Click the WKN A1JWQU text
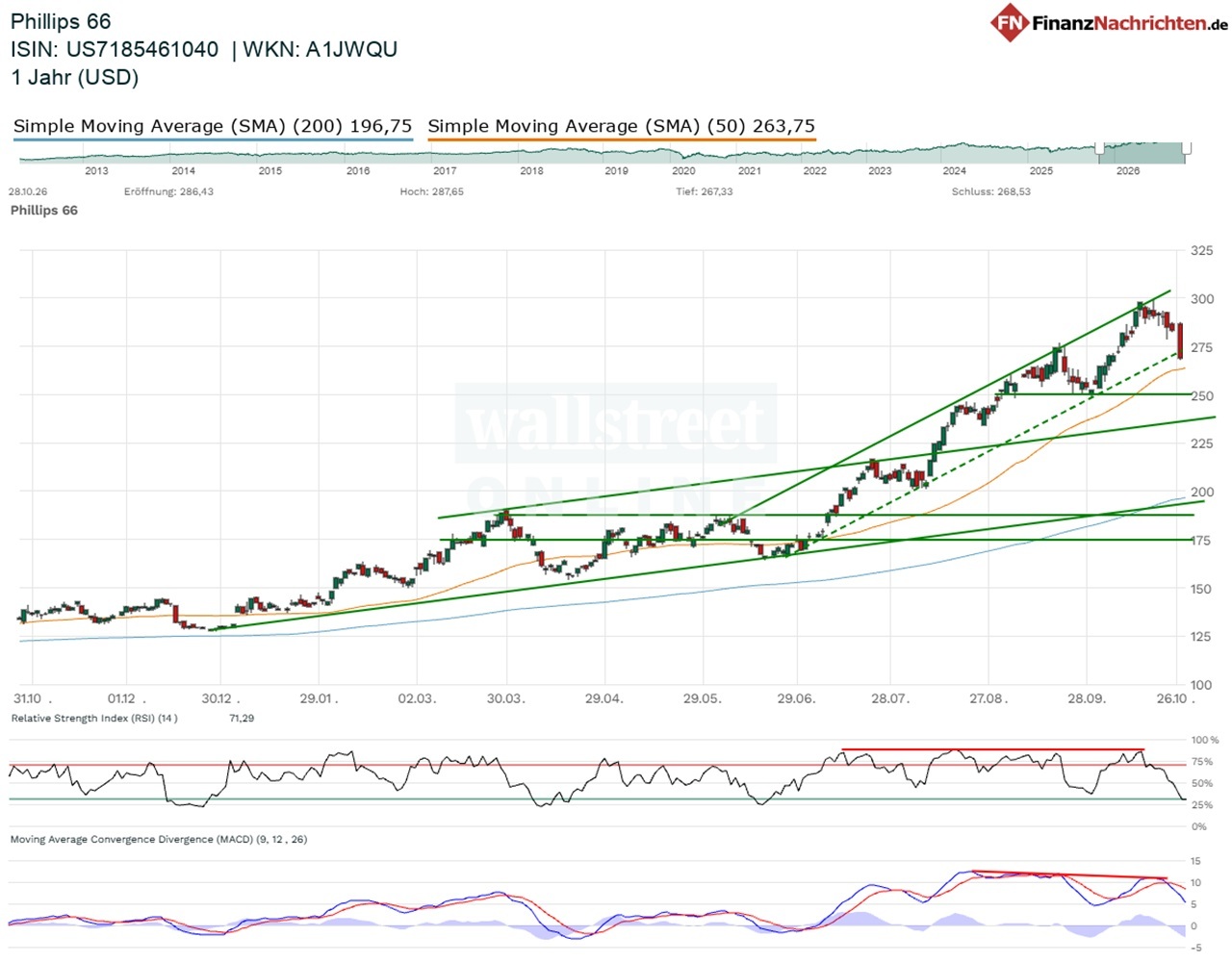 coord(321,49)
